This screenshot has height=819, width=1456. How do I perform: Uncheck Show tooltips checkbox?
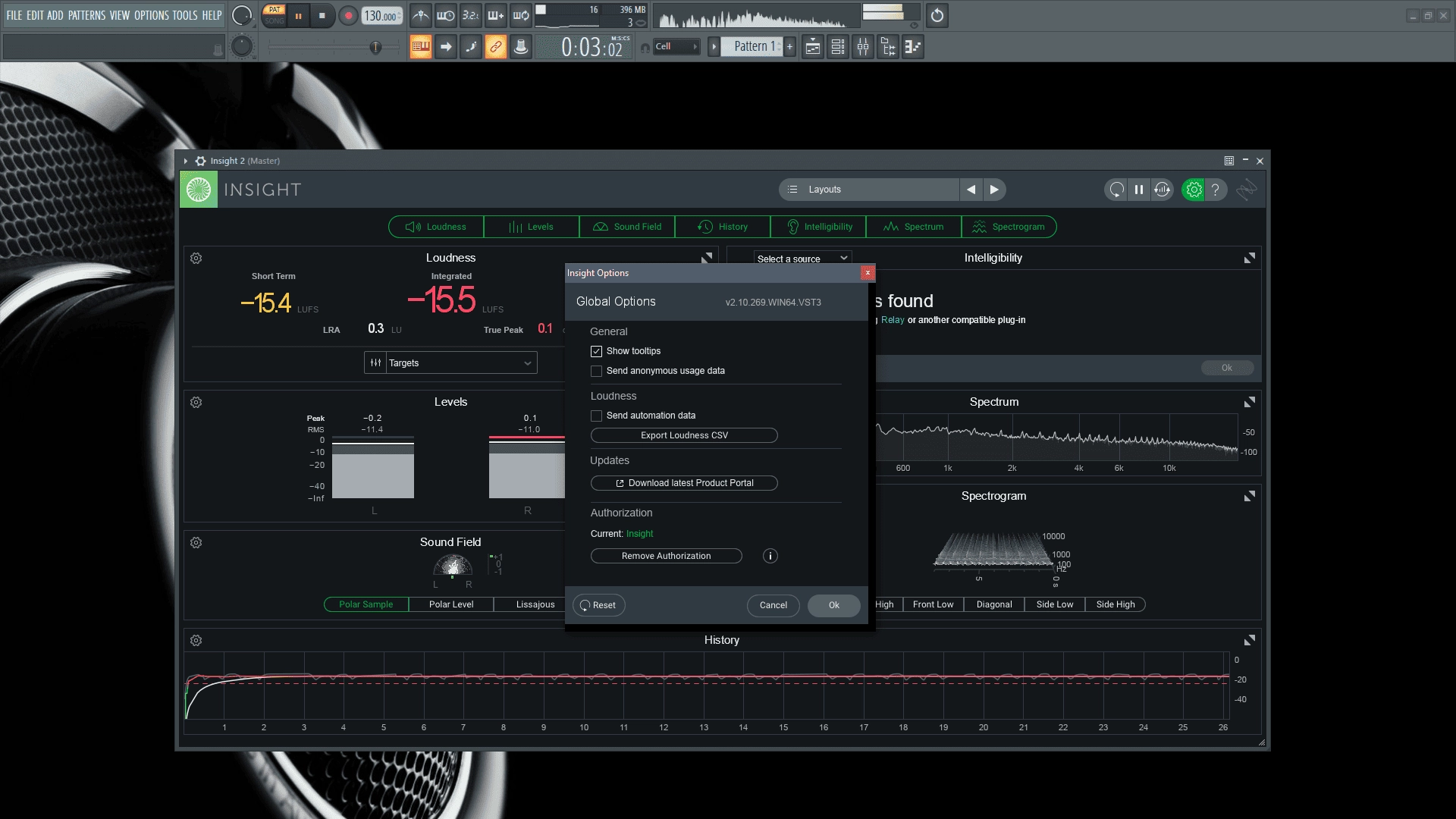click(x=596, y=351)
